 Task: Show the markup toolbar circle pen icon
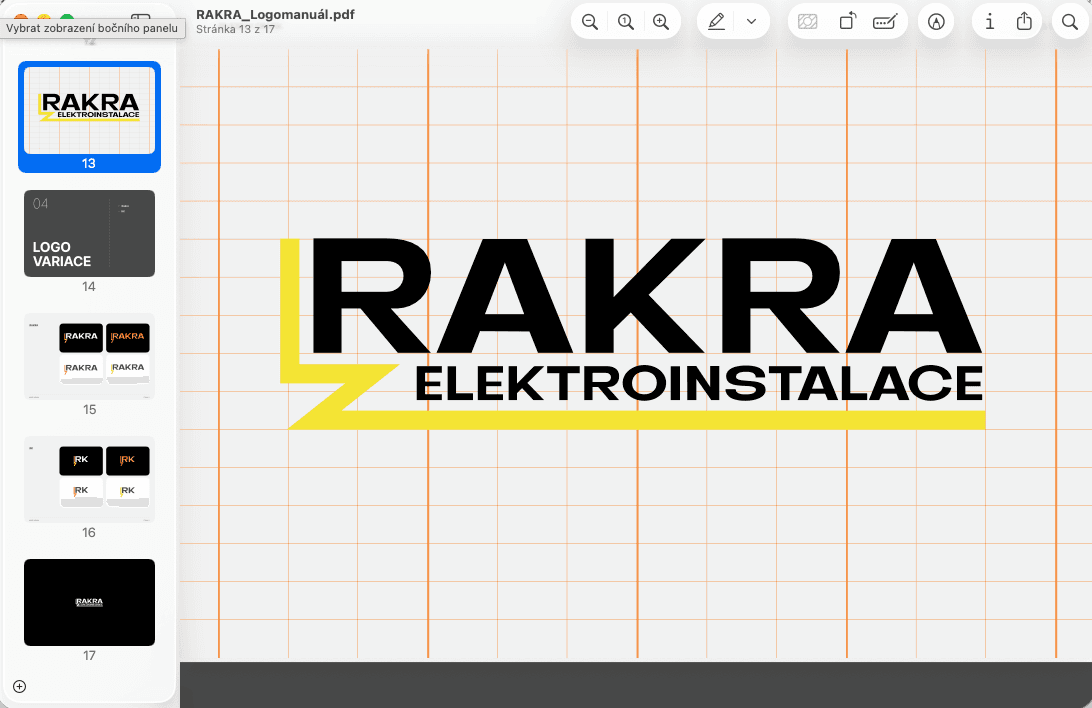(x=936, y=22)
